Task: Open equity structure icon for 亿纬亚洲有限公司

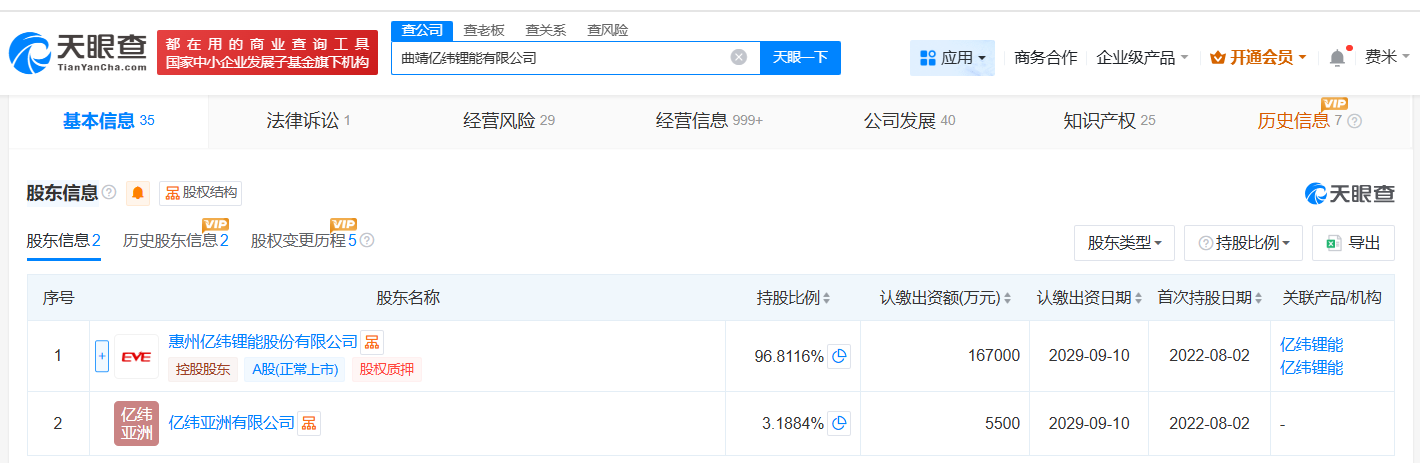Action: click(309, 423)
